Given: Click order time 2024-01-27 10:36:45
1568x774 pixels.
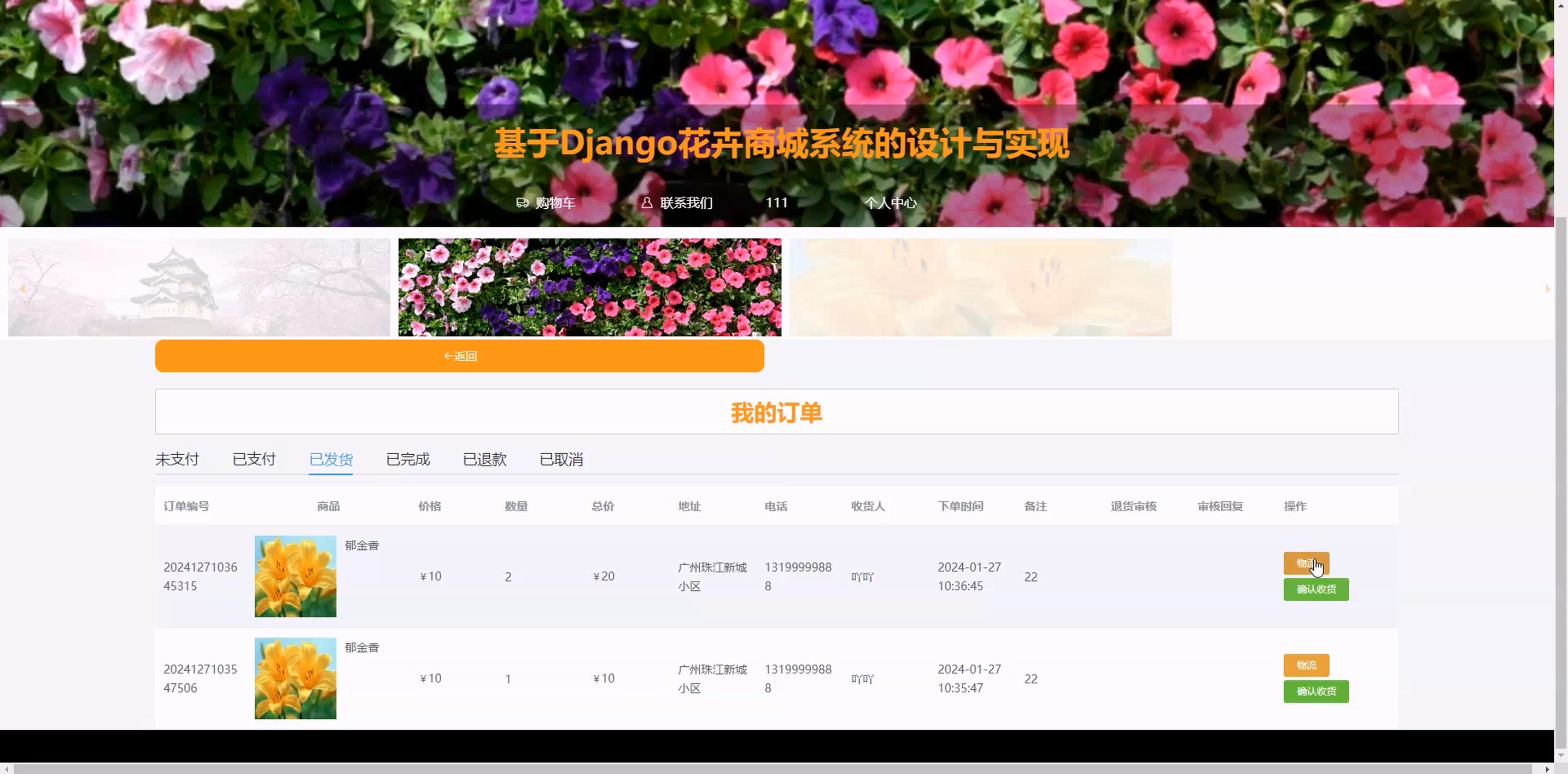Looking at the screenshot, I should [969, 576].
